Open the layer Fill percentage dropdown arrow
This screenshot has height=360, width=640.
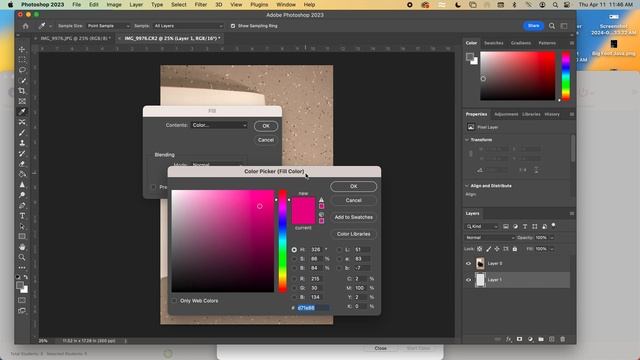(x=552, y=249)
